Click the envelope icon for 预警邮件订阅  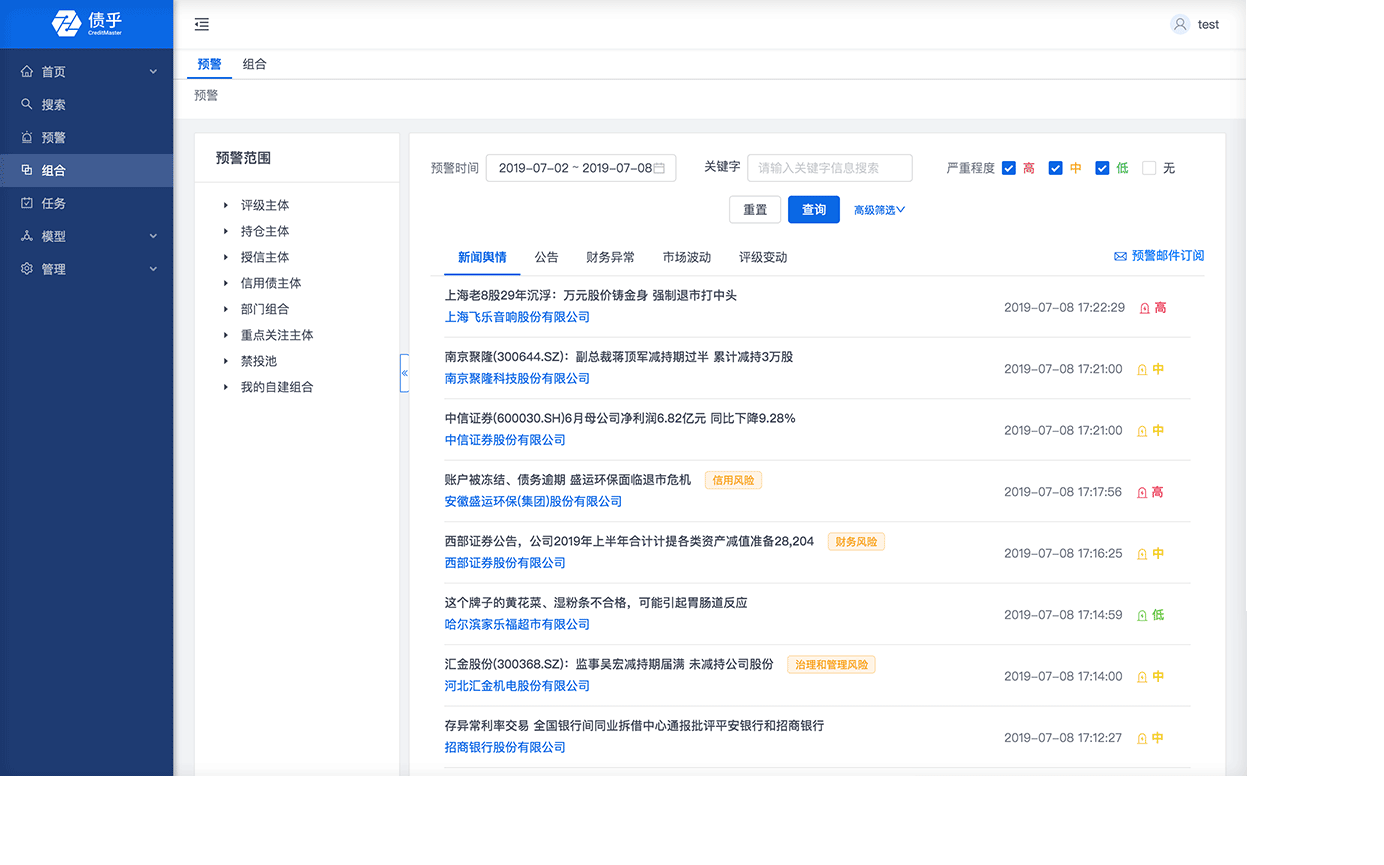pyautogui.click(x=1120, y=257)
